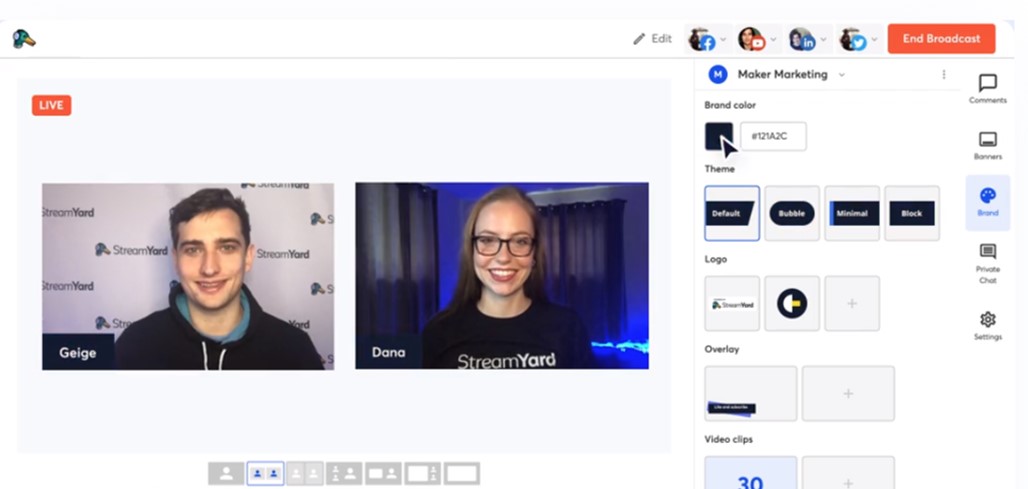Choose the Block theme

912,213
